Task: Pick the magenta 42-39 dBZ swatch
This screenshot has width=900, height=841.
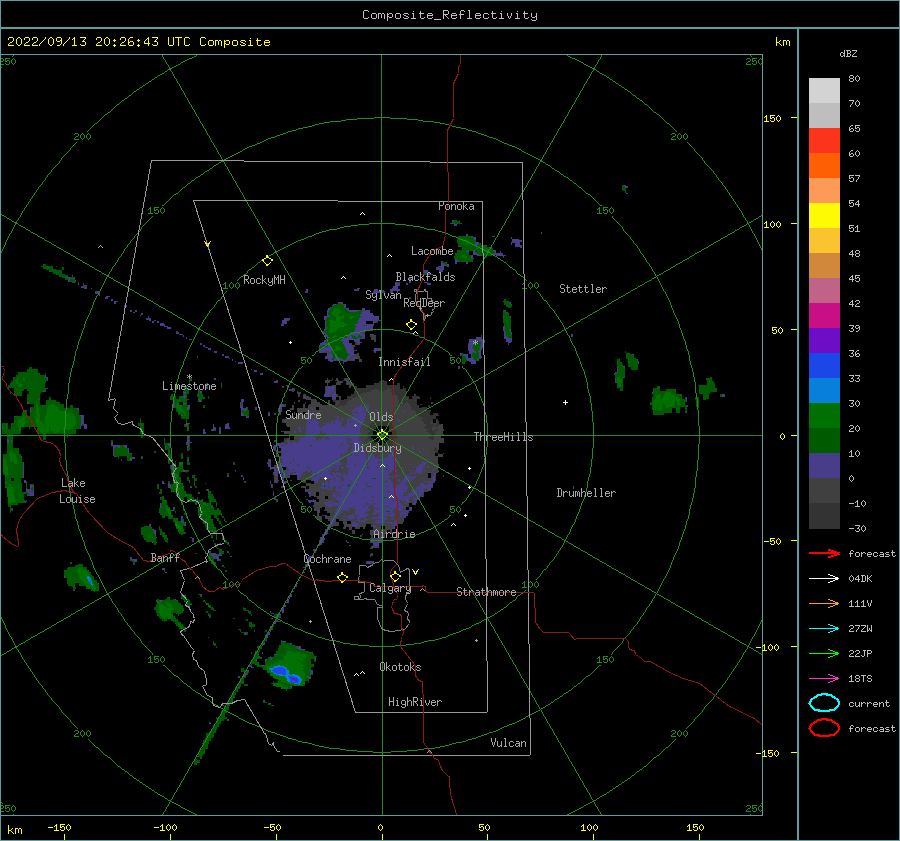Action: coord(824,316)
